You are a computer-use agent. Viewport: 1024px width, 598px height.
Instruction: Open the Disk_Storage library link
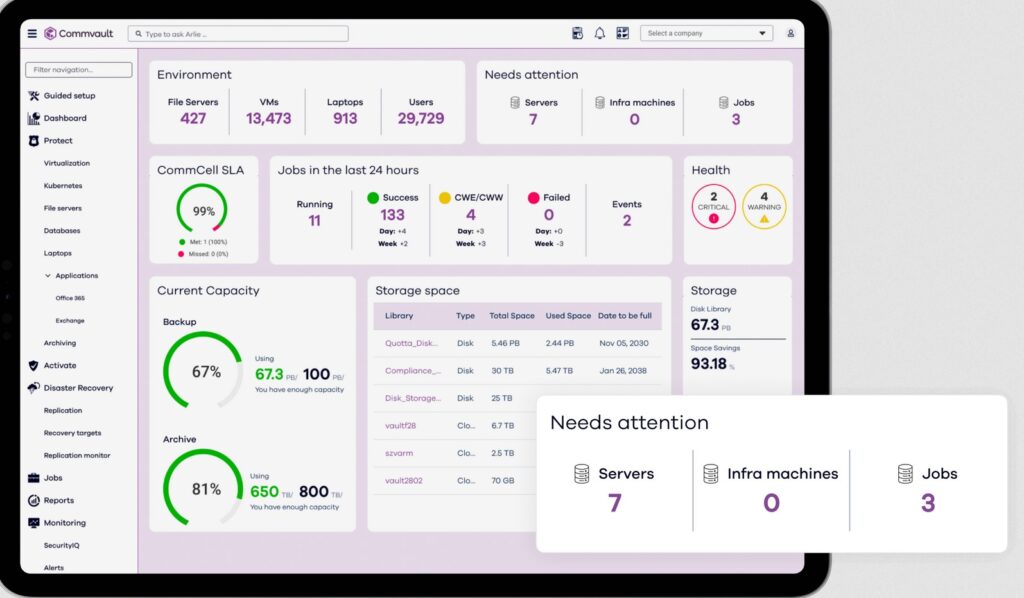(x=413, y=398)
